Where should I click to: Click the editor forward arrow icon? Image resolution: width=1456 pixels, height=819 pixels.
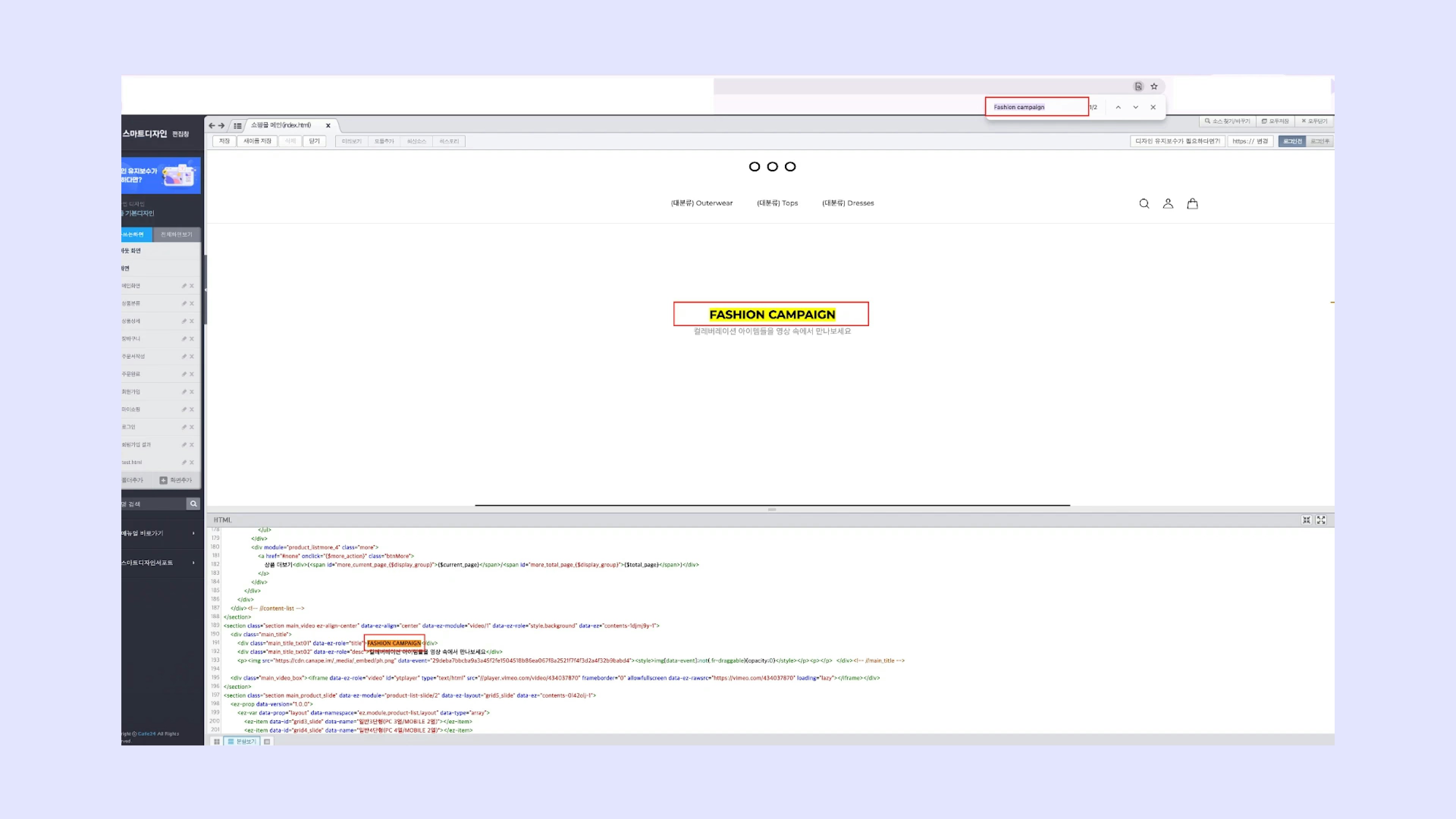(x=221, y=126)
